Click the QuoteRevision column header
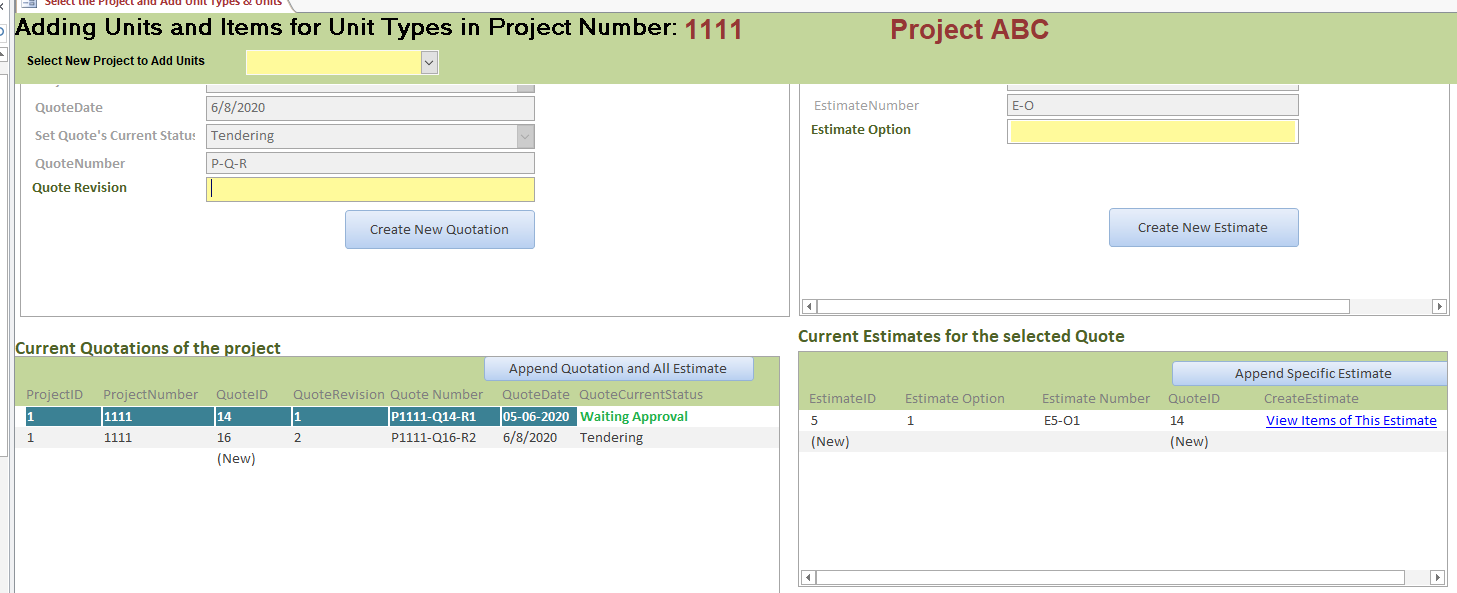This screenshot has width=1457, height=593. (339, 395)
